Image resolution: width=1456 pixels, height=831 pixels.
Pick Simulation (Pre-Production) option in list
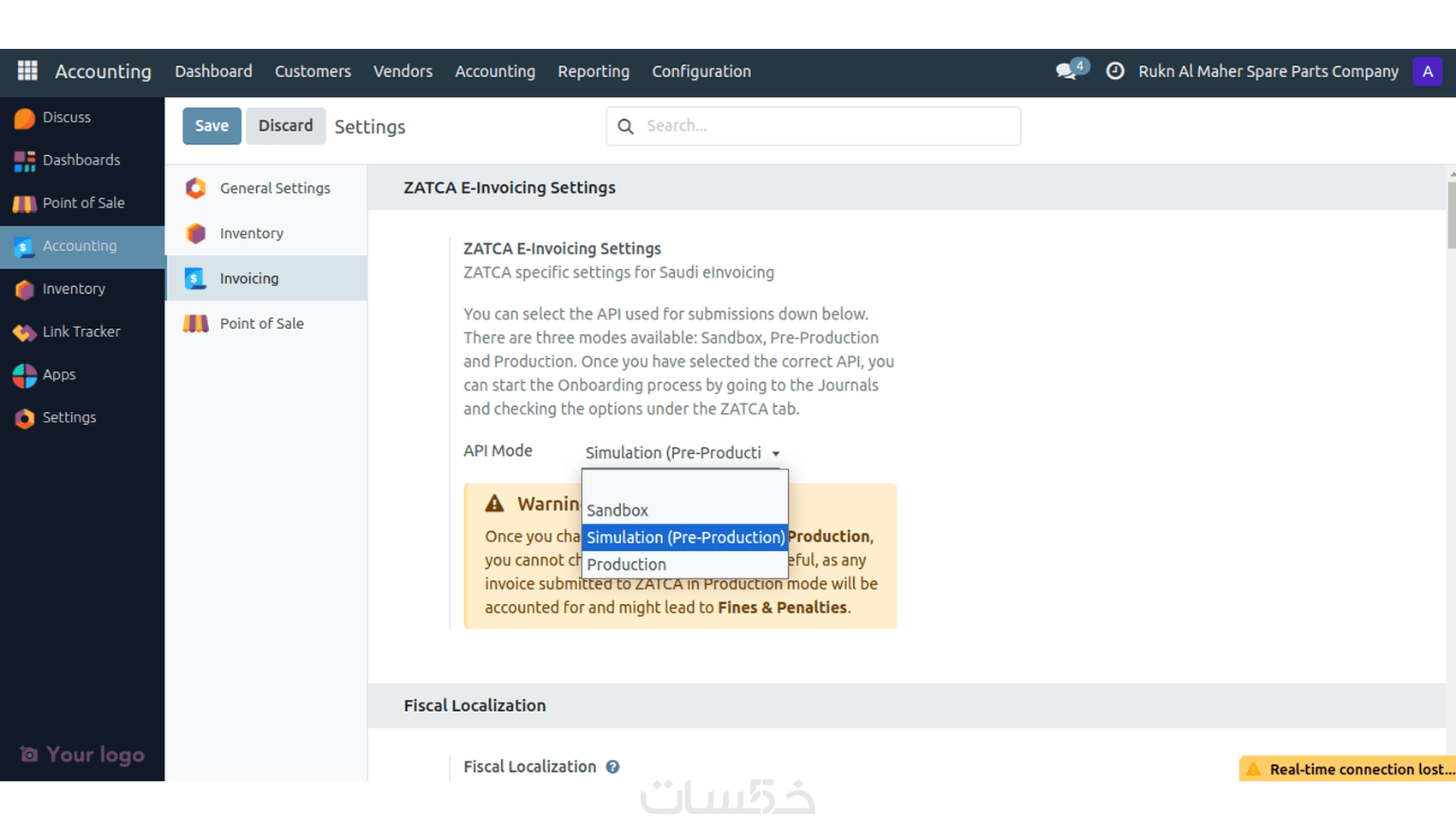pyautogui.click(x=684, y=537)
